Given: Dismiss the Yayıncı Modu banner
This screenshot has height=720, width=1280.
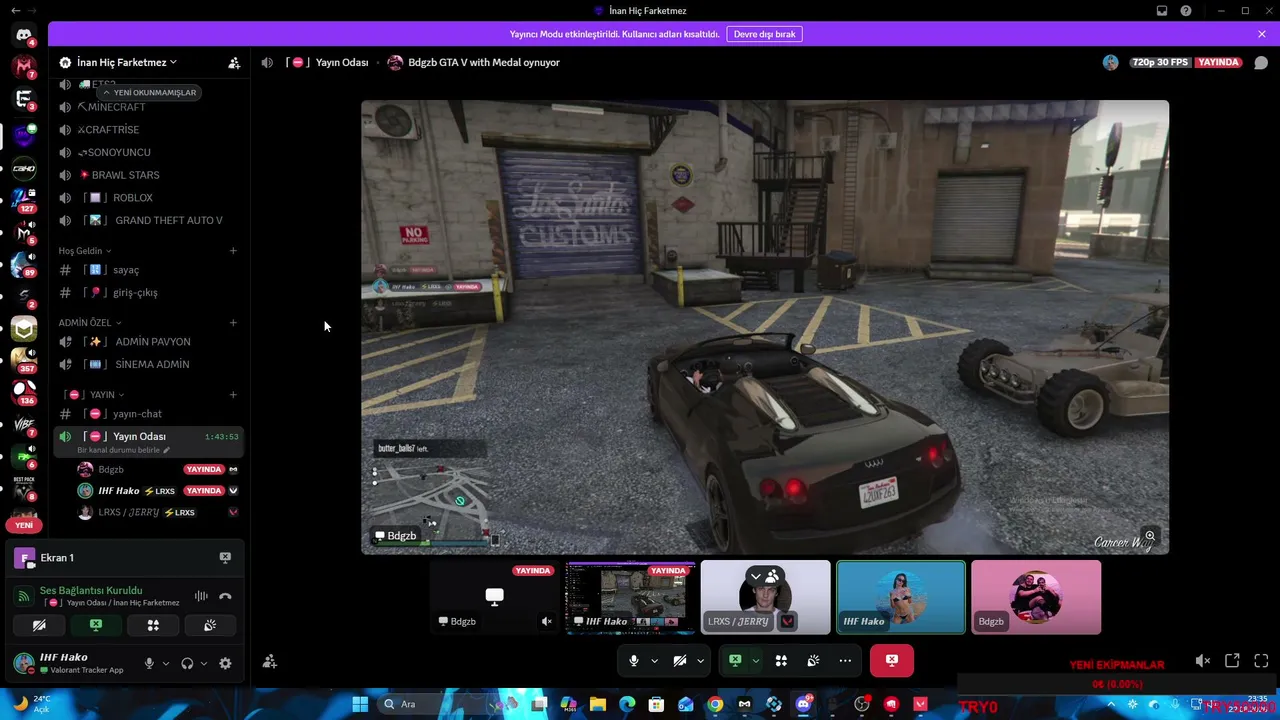Looking at the screenshot, I should tap(1262, 34).
